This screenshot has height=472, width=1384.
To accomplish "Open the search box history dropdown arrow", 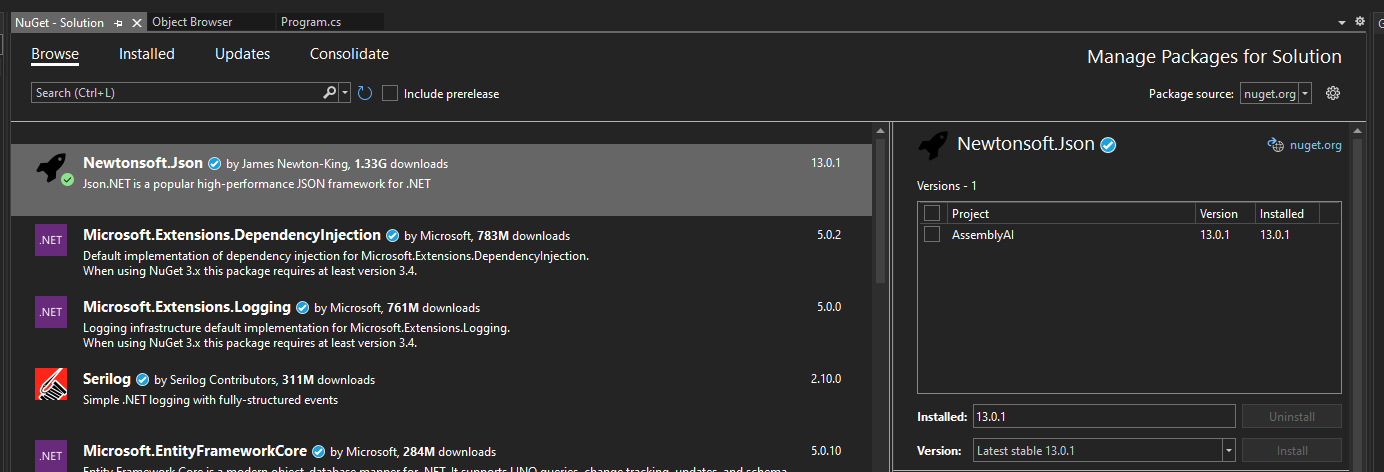I will click(x=346, y=93).
